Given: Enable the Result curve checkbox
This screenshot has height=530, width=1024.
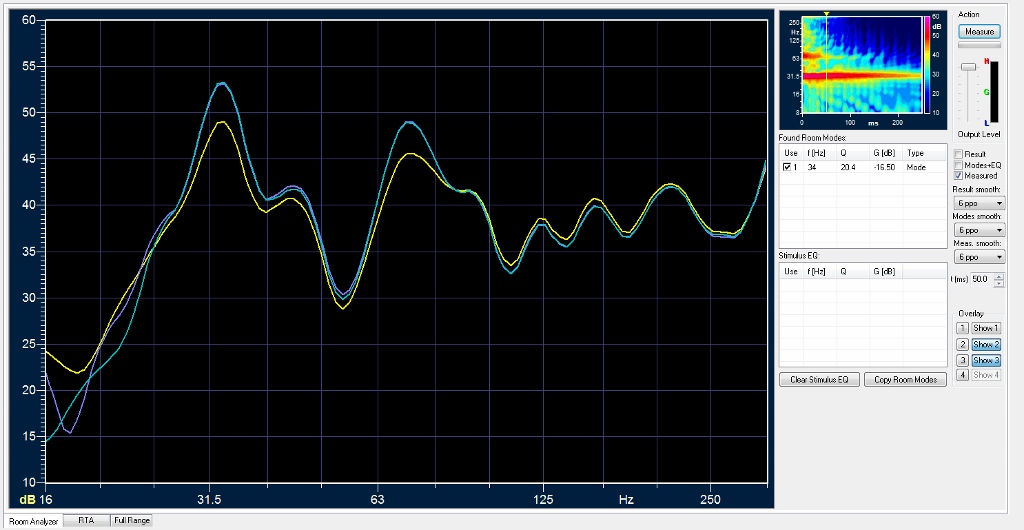Looking at the screenshot, I should click(x=958, y=155).
